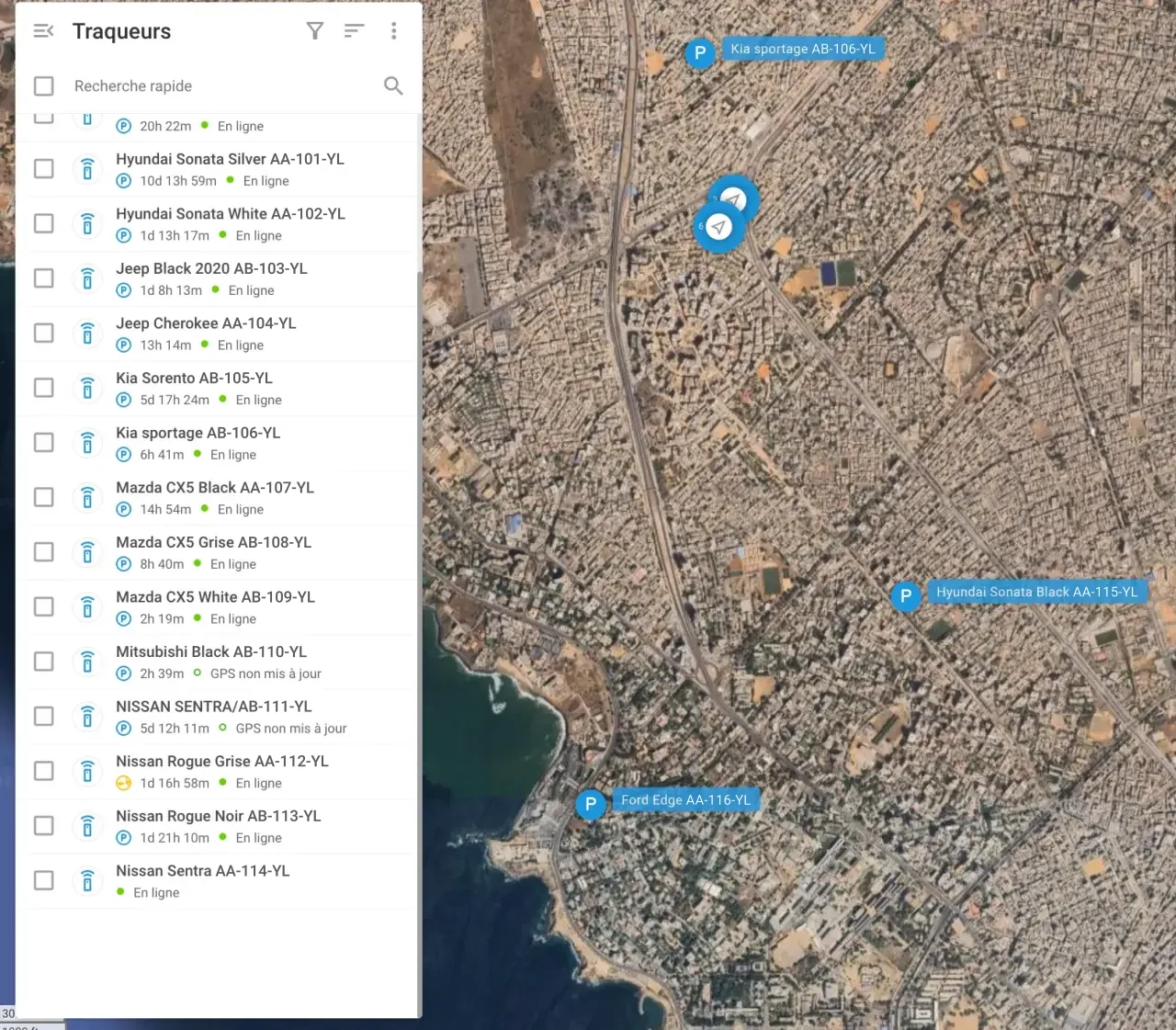Screen dimensions: 1176x1030
Task: Check the Jeep Cherokee AA-104-YL box
Action: point(43,333)
